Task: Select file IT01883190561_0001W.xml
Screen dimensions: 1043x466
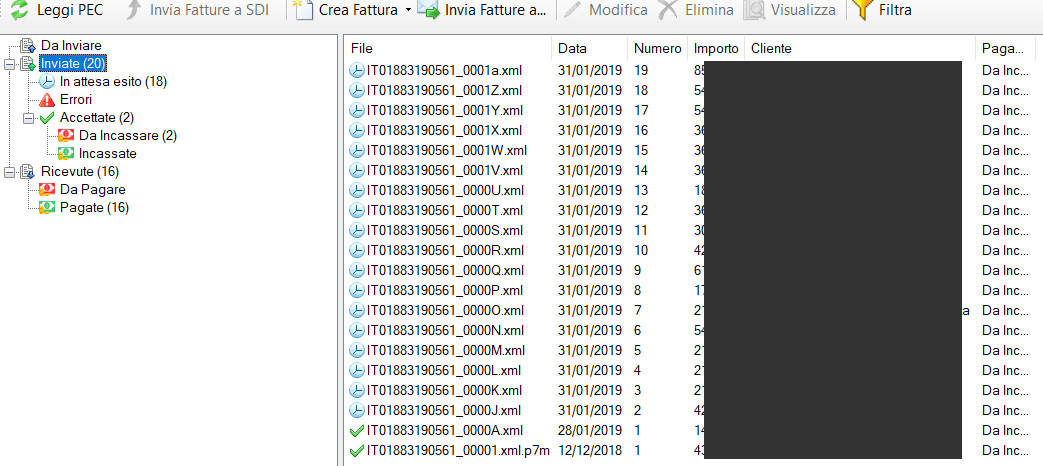Action: point(446,150)
